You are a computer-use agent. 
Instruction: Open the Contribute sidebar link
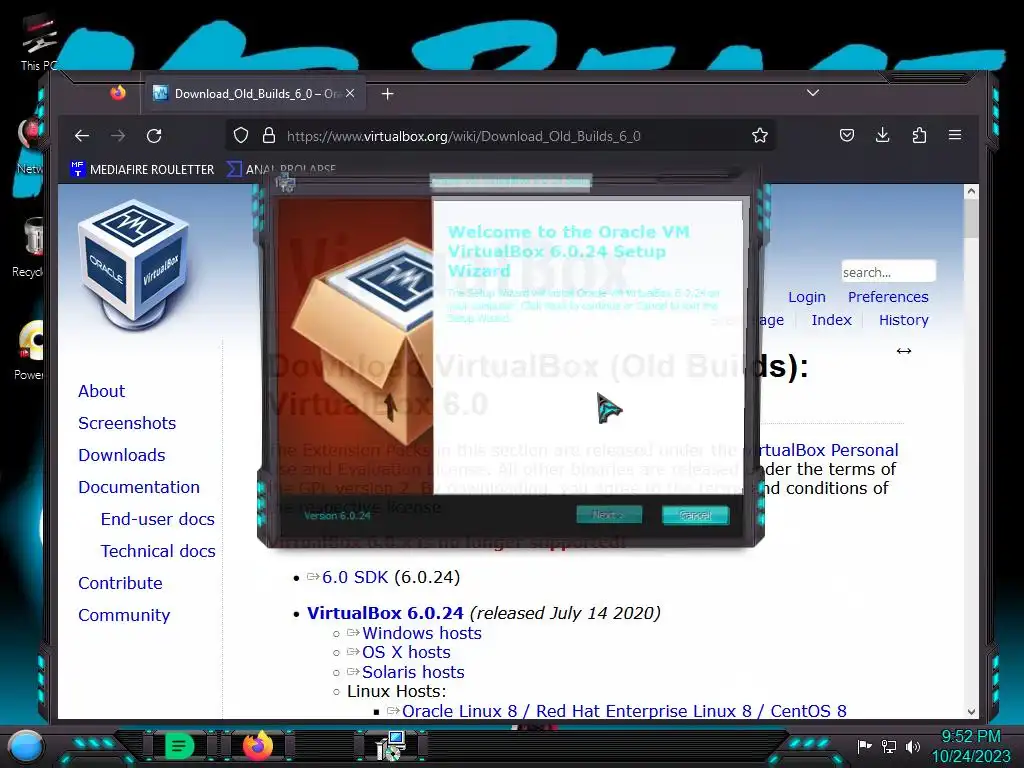click(120, 583)
